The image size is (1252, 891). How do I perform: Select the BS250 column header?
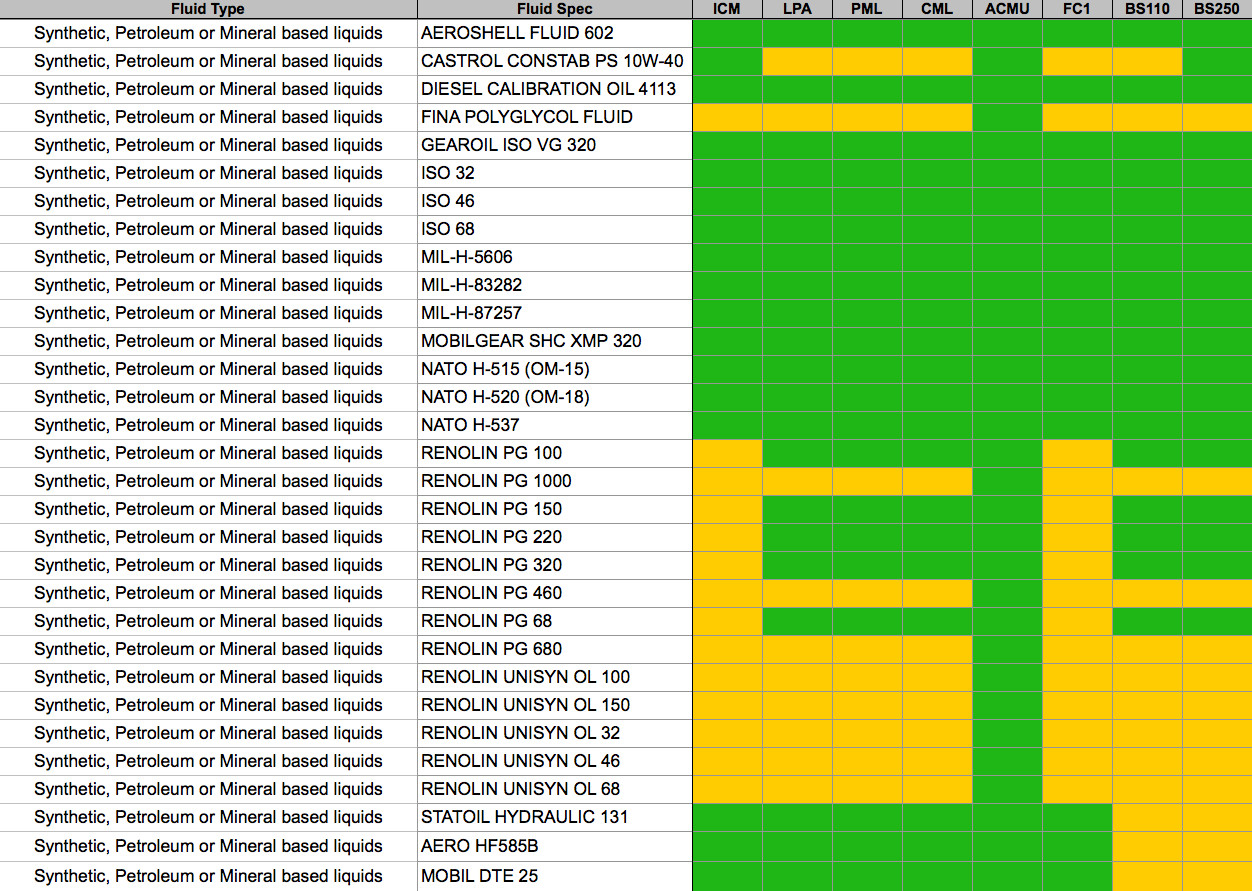(1217, 9)
